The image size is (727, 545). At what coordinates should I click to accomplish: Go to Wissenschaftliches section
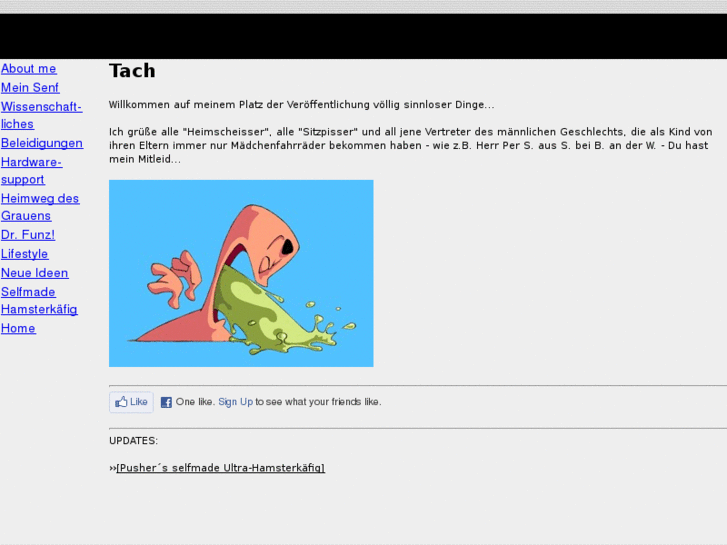coord(41,115)
